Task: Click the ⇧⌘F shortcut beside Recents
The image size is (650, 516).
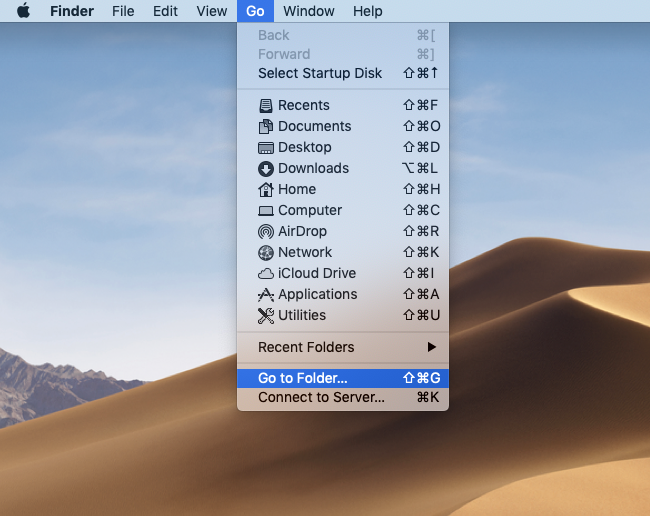Action: (420, 105)
